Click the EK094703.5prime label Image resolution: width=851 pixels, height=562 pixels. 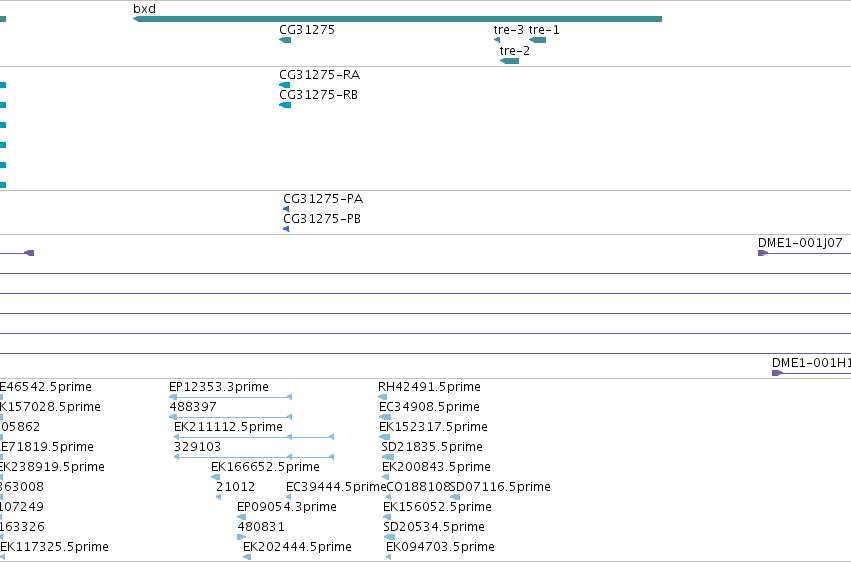point(440,547)
